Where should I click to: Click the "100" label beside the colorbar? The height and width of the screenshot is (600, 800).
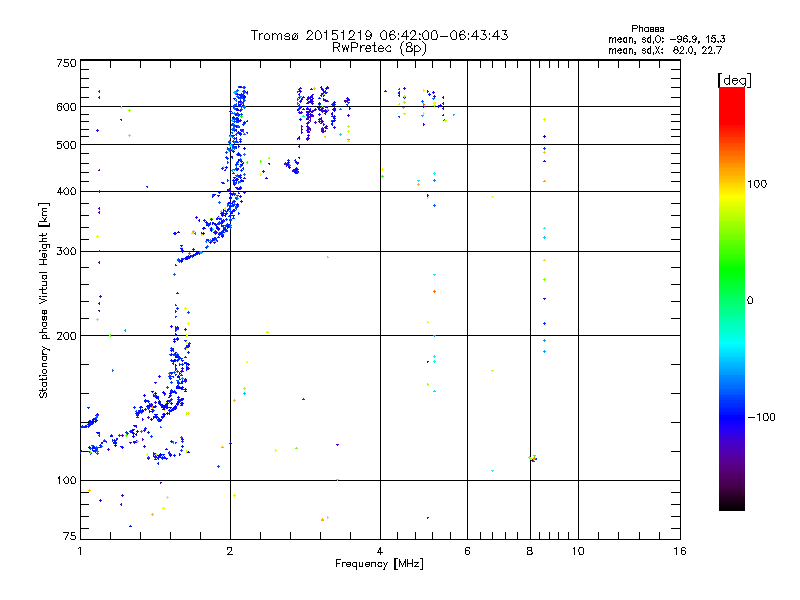click(x=757, y=184)
